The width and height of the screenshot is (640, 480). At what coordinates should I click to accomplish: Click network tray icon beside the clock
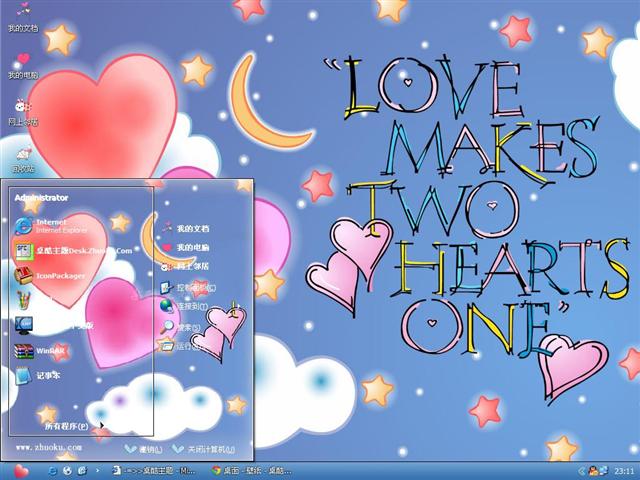click(604, 471)
